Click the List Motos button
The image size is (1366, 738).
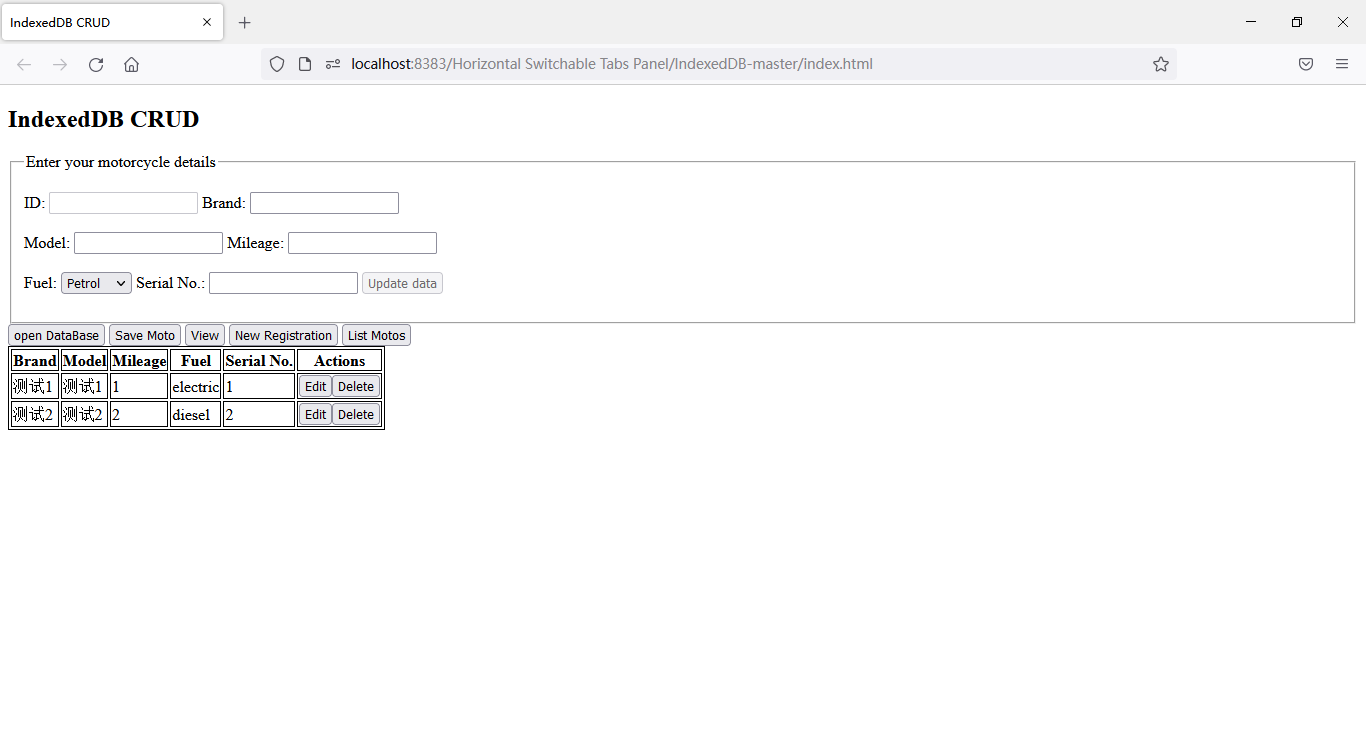[x=376, y=334]
